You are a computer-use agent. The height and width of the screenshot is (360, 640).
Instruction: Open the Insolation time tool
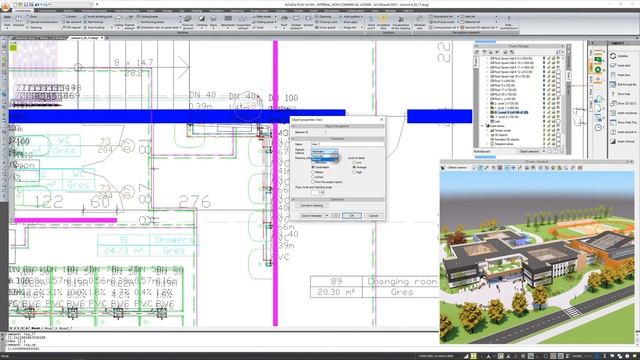(x=384, y=22)
